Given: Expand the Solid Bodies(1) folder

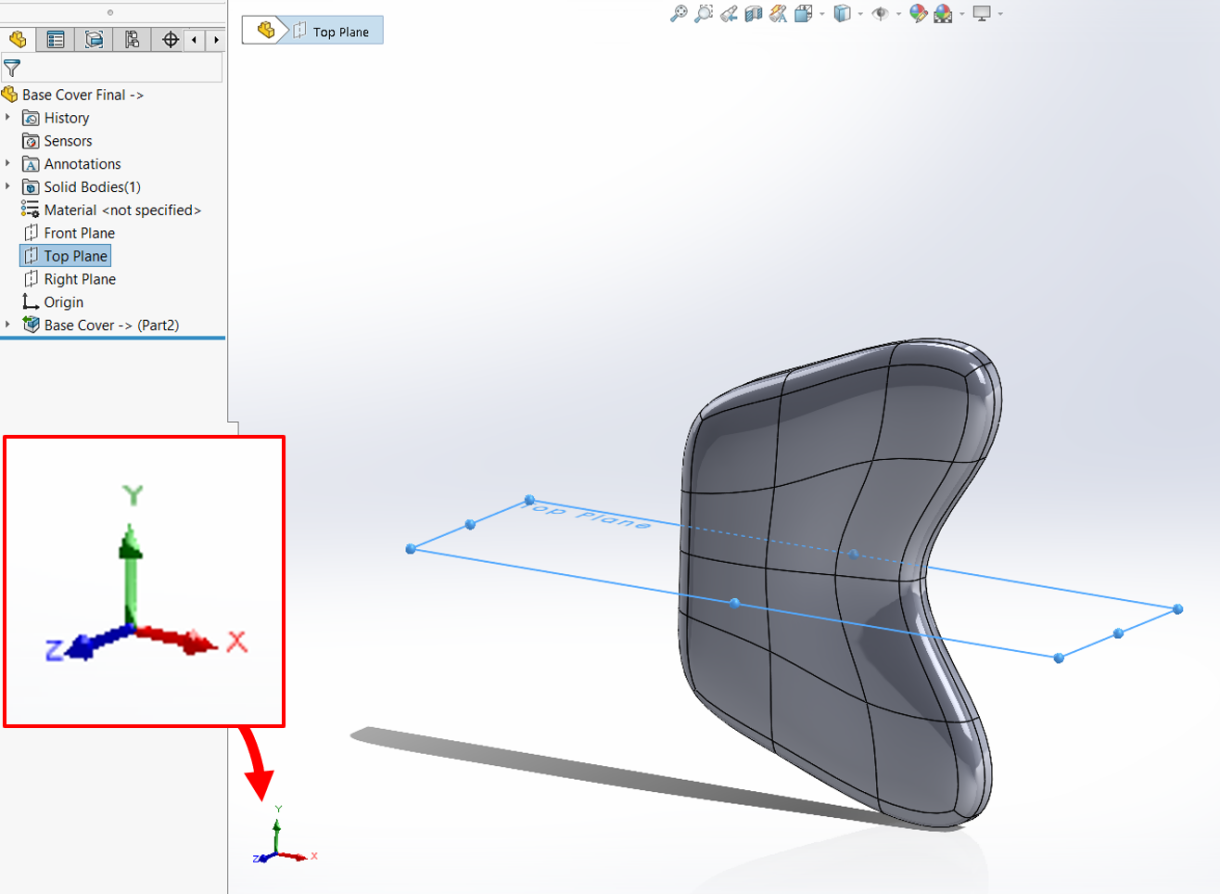Looking at the screenshot, I should pyautogui.click(x=8, y=186).
